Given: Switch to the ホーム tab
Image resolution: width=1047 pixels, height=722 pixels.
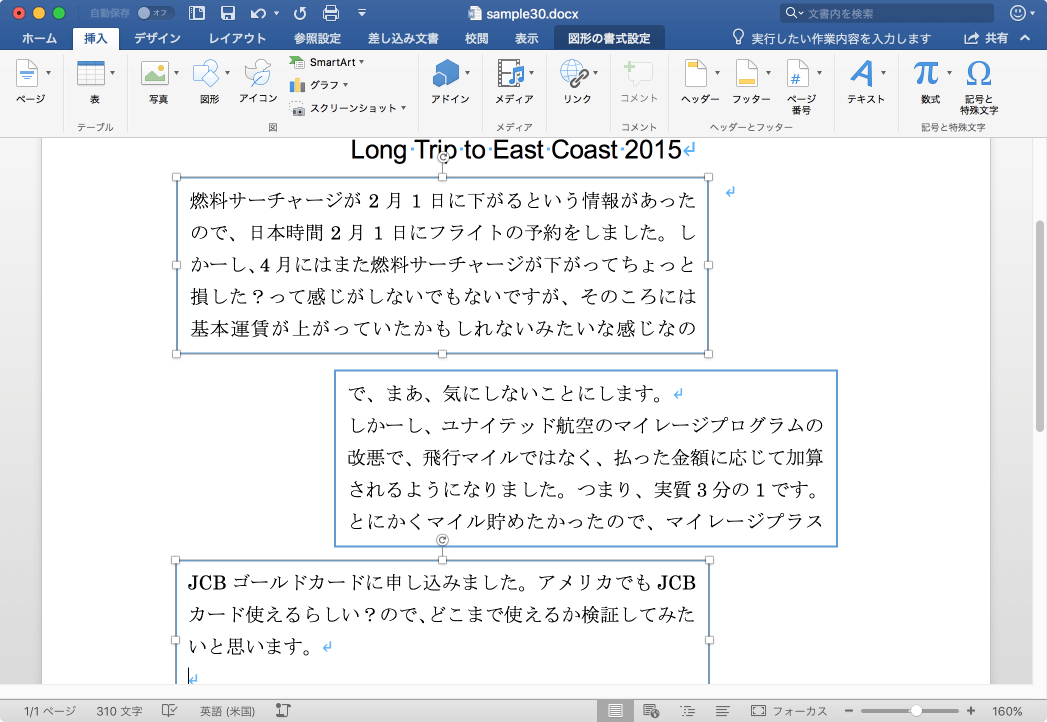Looking at the screenshot, I should tap(39, 39).
